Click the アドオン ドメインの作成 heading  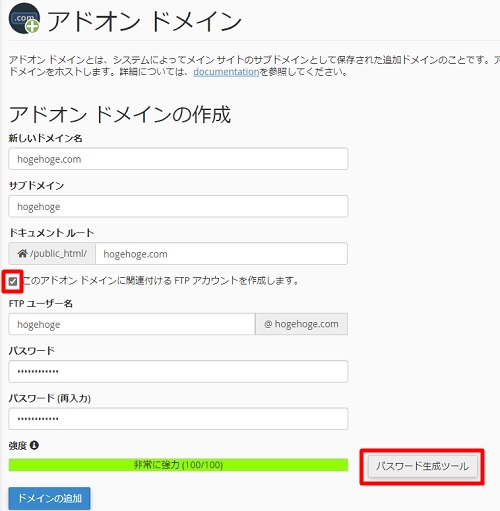pyautogui.click(x=120, y=114)
